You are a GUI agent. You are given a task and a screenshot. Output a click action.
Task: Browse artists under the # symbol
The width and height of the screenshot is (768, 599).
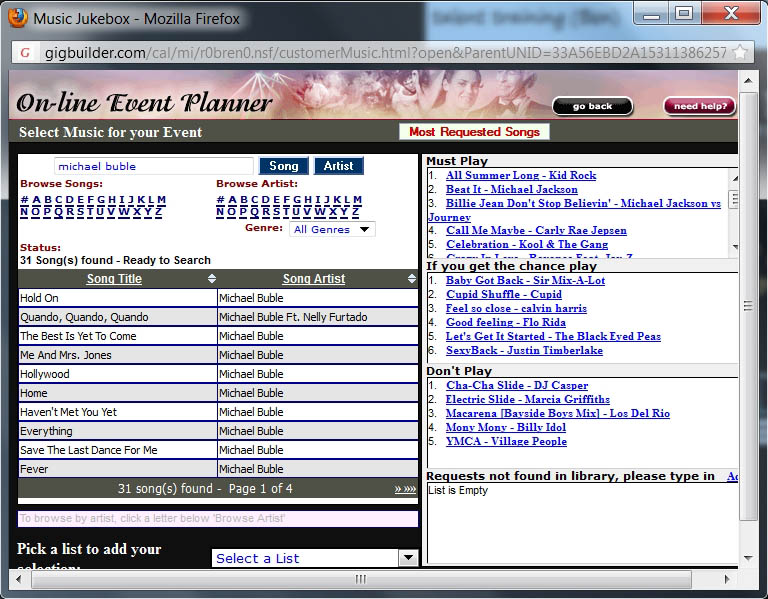click(220, 200)
